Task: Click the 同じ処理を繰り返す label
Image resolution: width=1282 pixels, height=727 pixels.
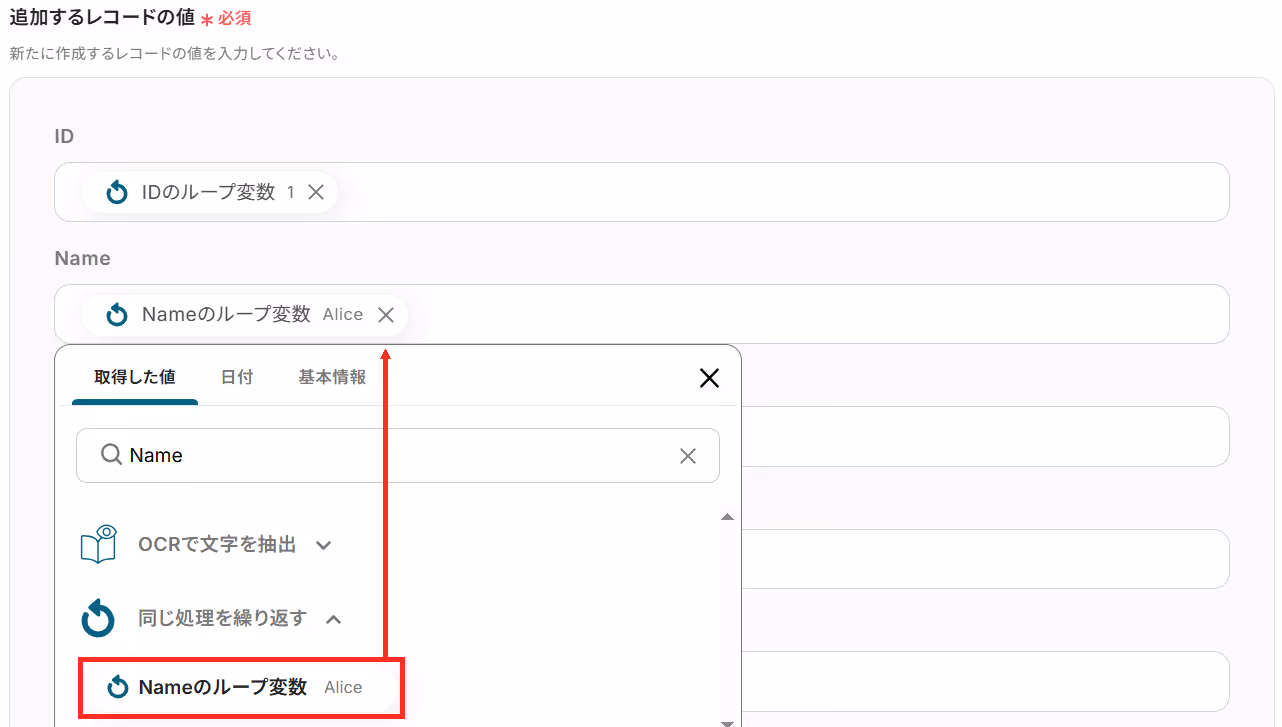Action: 222,619
